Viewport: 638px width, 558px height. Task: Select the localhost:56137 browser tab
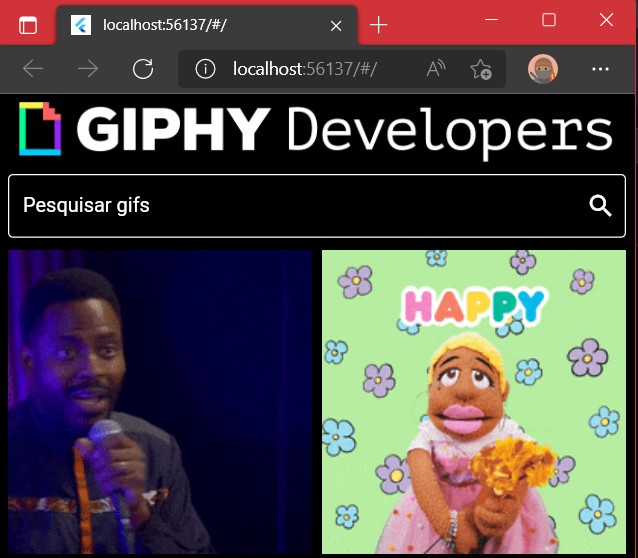click(x=207, y=25)
